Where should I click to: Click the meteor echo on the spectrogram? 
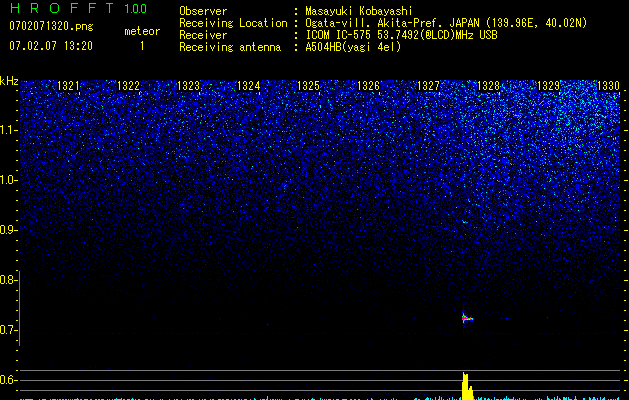pos(466,319)
